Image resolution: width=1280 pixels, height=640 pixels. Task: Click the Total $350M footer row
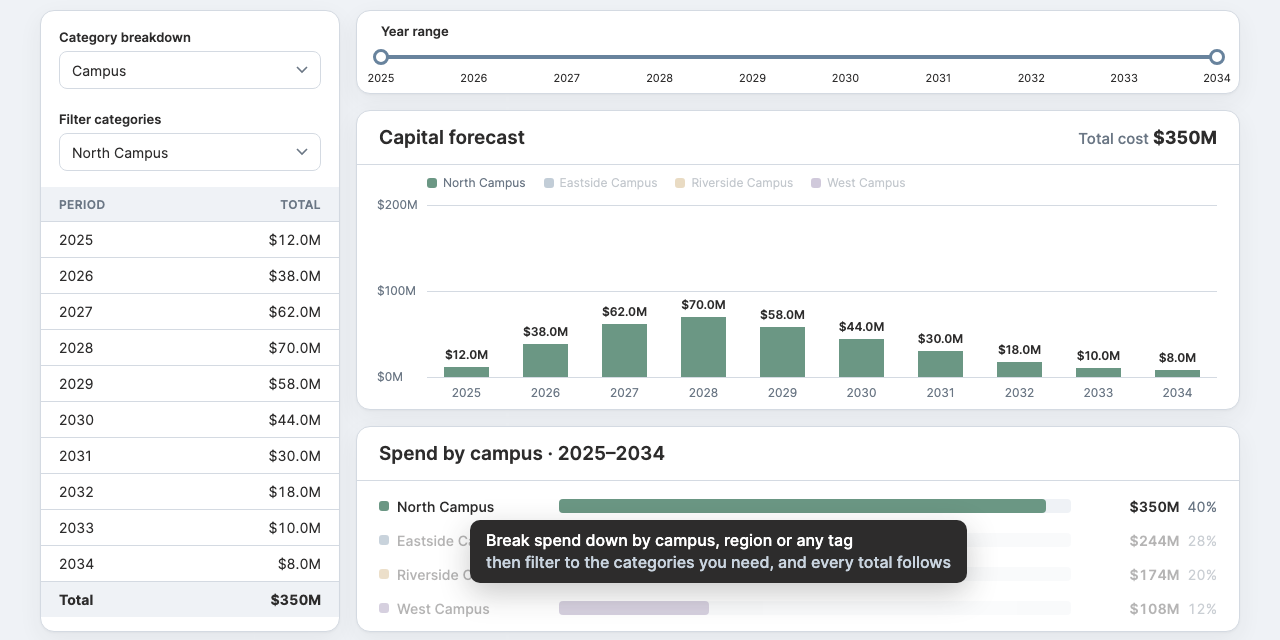click(190, 600)
